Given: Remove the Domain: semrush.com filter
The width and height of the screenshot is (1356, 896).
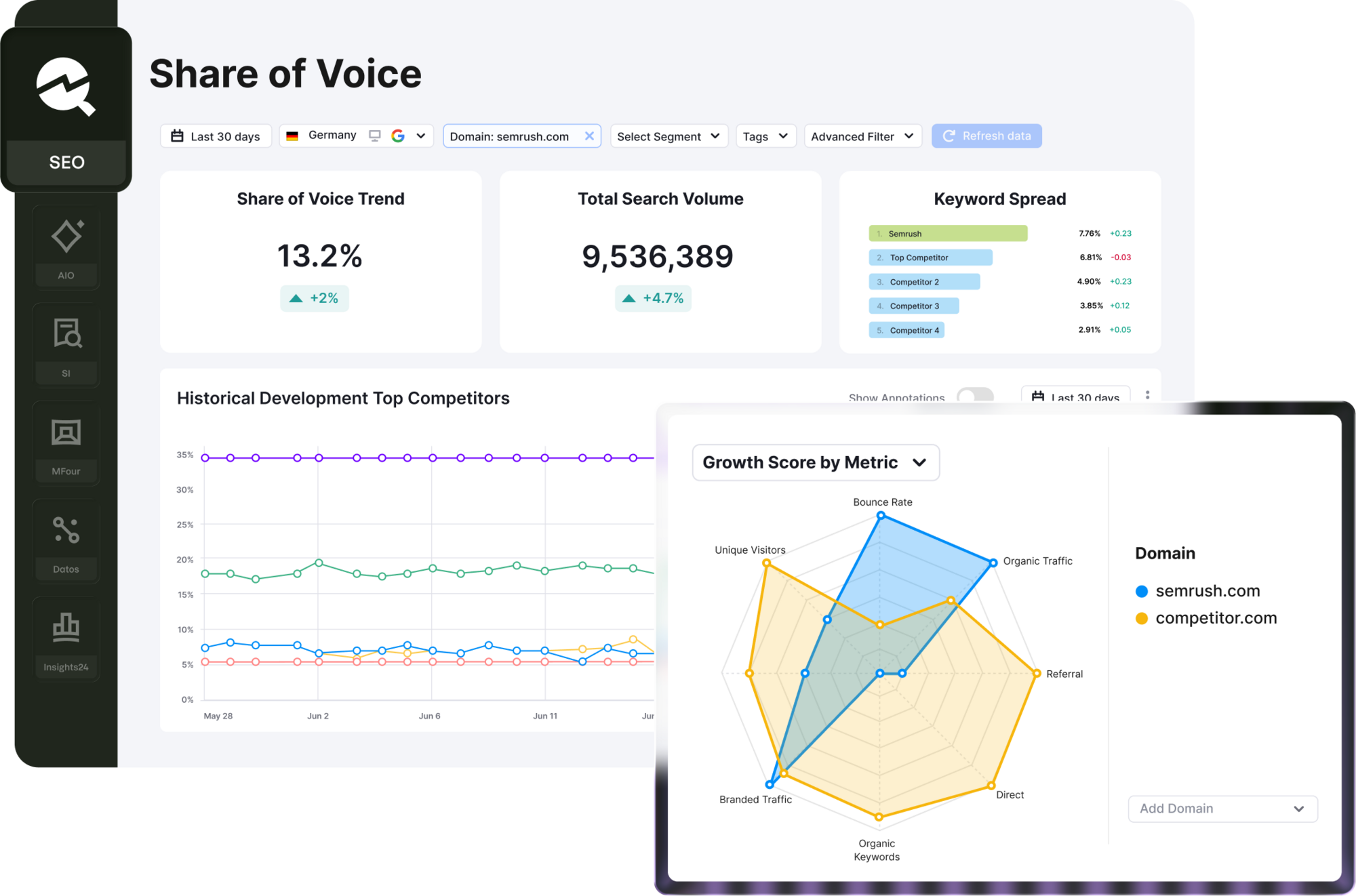Looking at the screenshot, I should click(x=589, y=136).
